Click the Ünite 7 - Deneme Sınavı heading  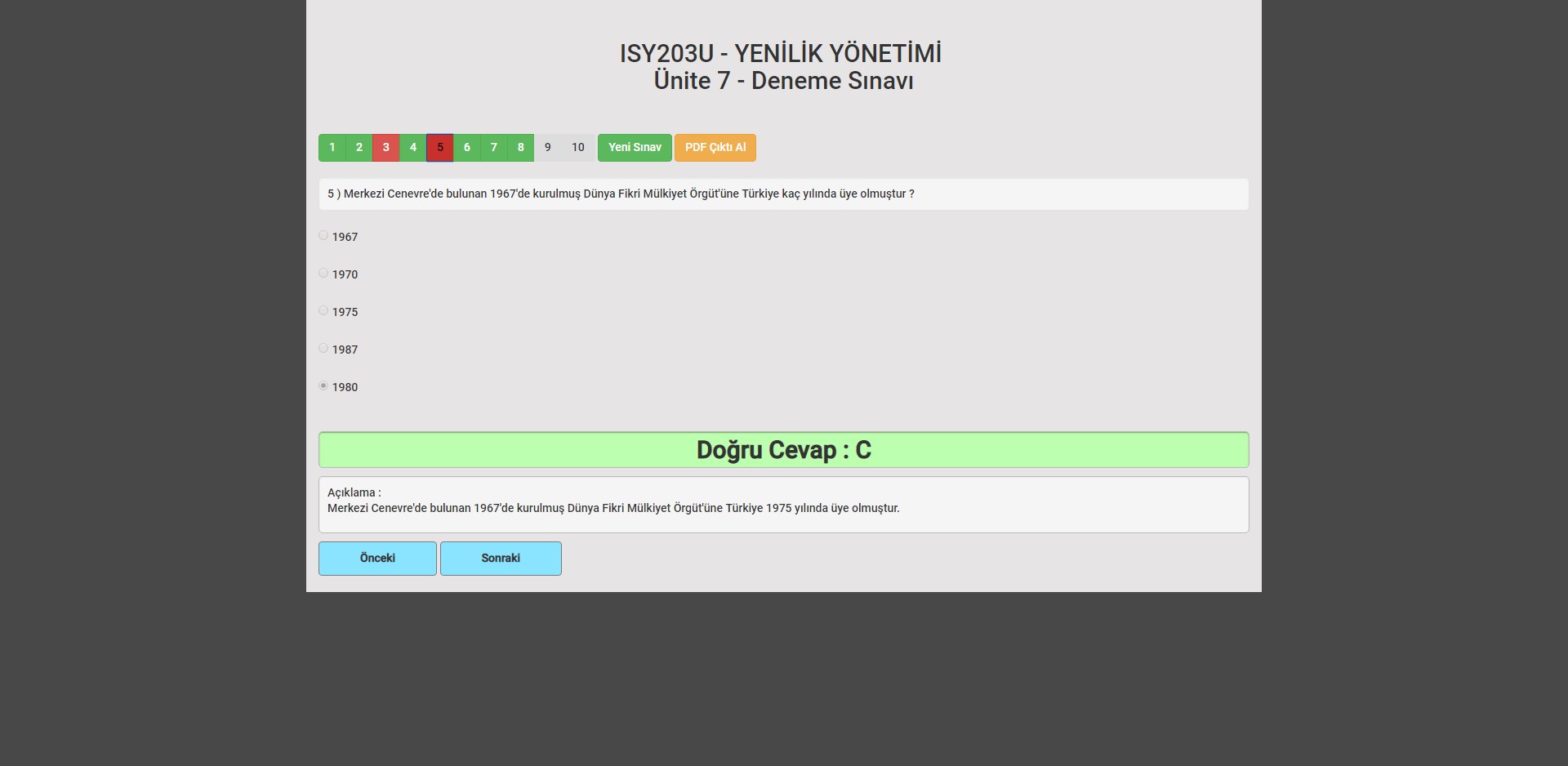tap(784, 81)
